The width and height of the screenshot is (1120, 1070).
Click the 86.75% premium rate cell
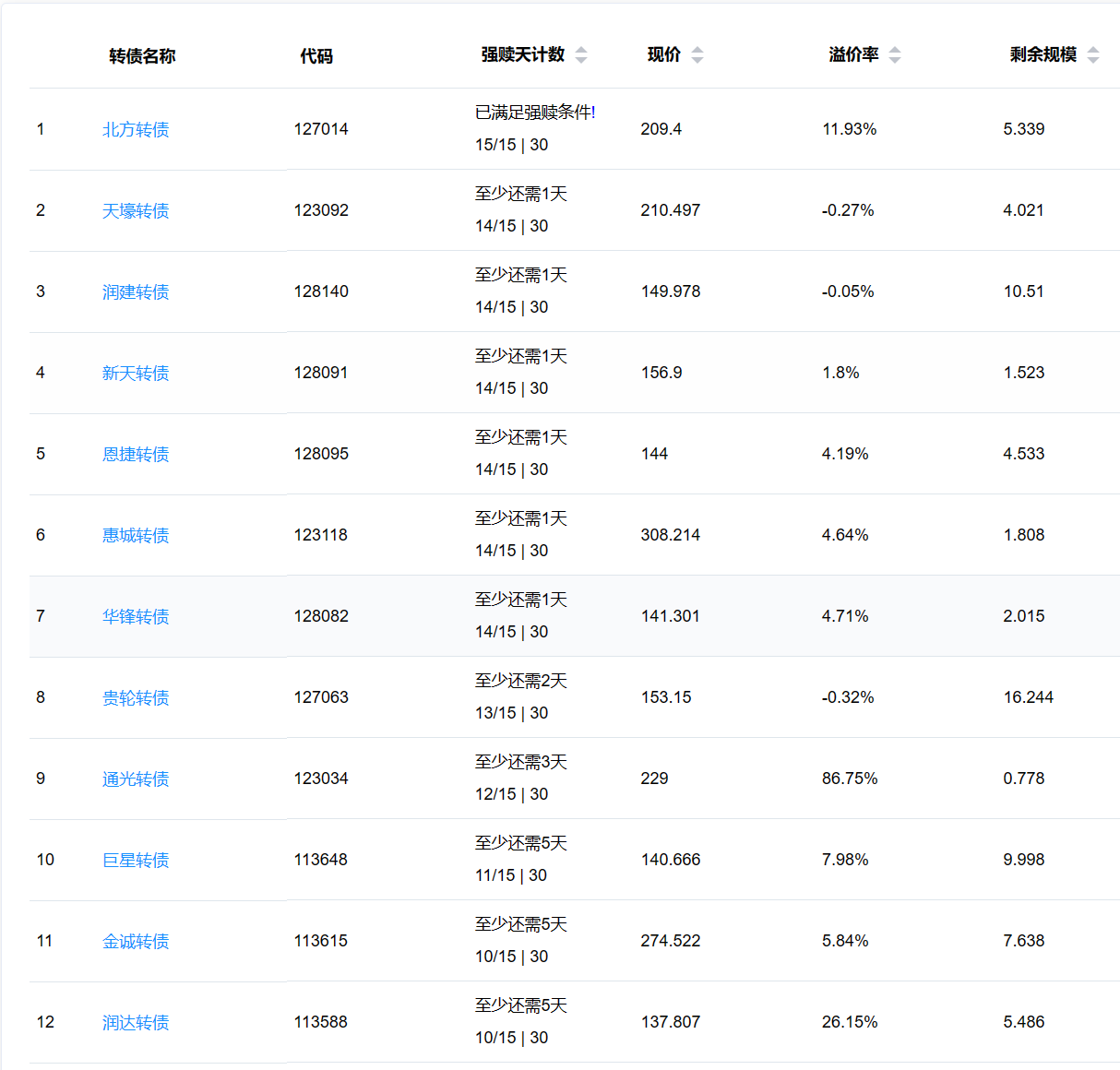point(850,779)
